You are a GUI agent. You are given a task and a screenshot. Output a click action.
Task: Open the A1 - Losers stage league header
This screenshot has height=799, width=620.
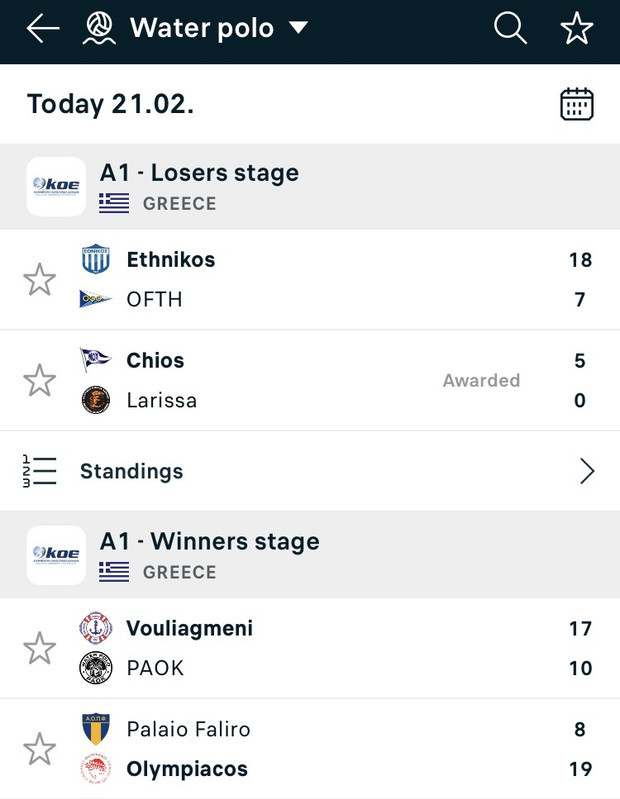(310, 187)
